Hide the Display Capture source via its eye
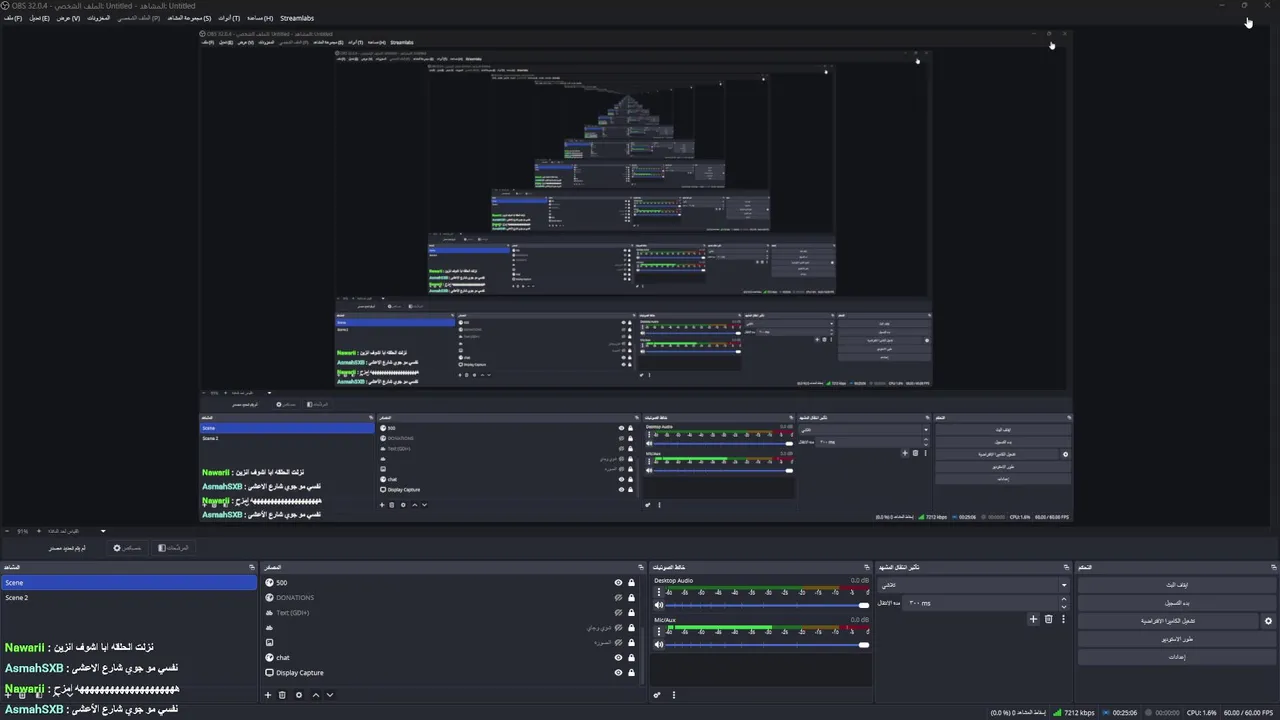Screen dimensions: 1280x720 click(x=618, y=673)
